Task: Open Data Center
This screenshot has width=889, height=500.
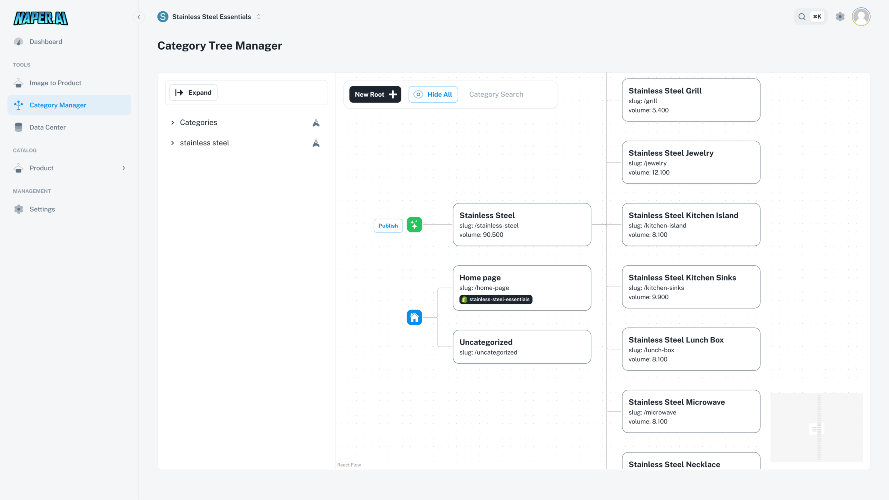Action: pyautogui.click(x=69, y=128)
